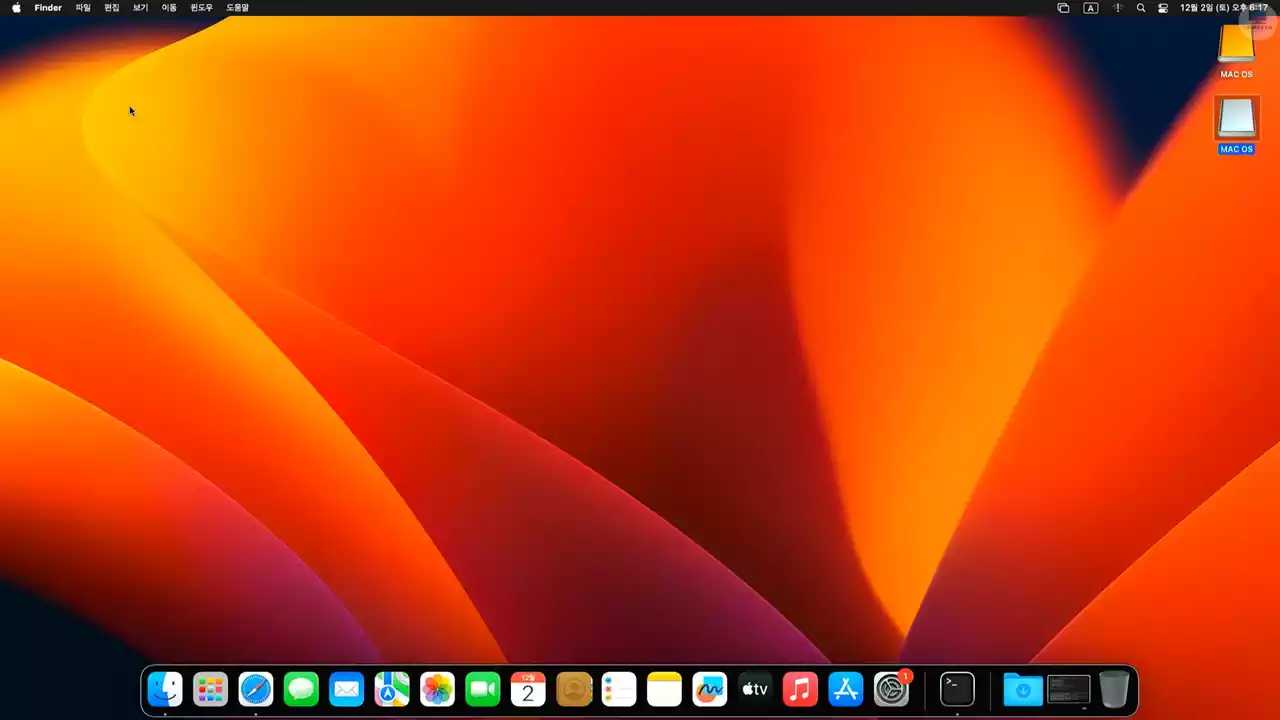This screenshot has width=1280, height=720.
Task: Open the Mail app in Dock
Action: click(346, 689)
